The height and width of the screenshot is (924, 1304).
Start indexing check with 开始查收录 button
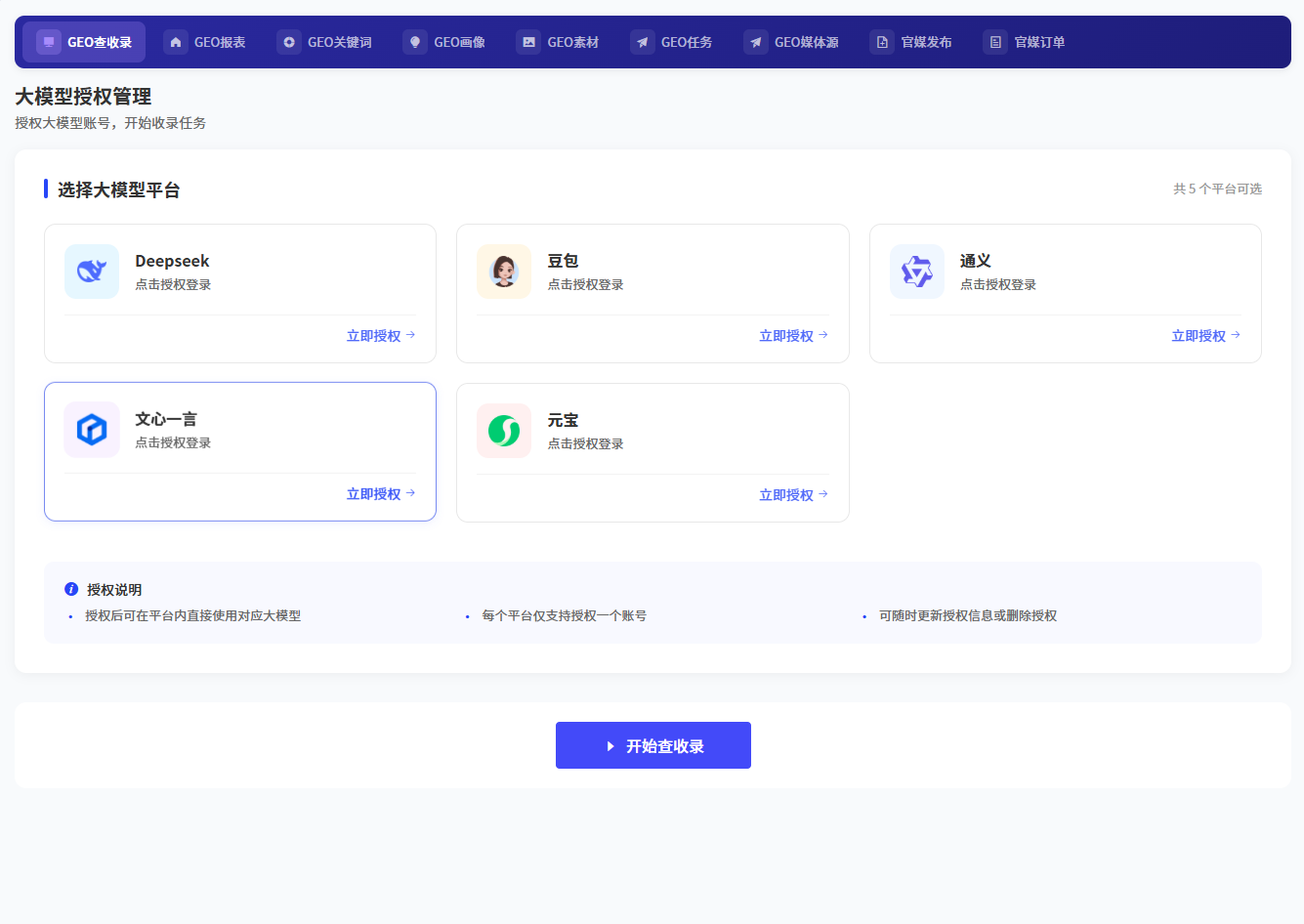point(653,745)
